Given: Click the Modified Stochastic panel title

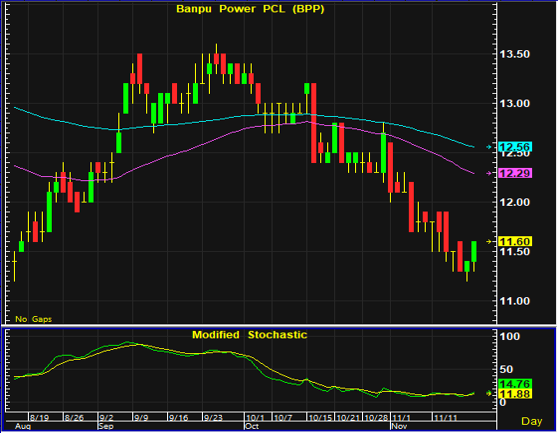Looking at the screenshot, I should (249, 335).
